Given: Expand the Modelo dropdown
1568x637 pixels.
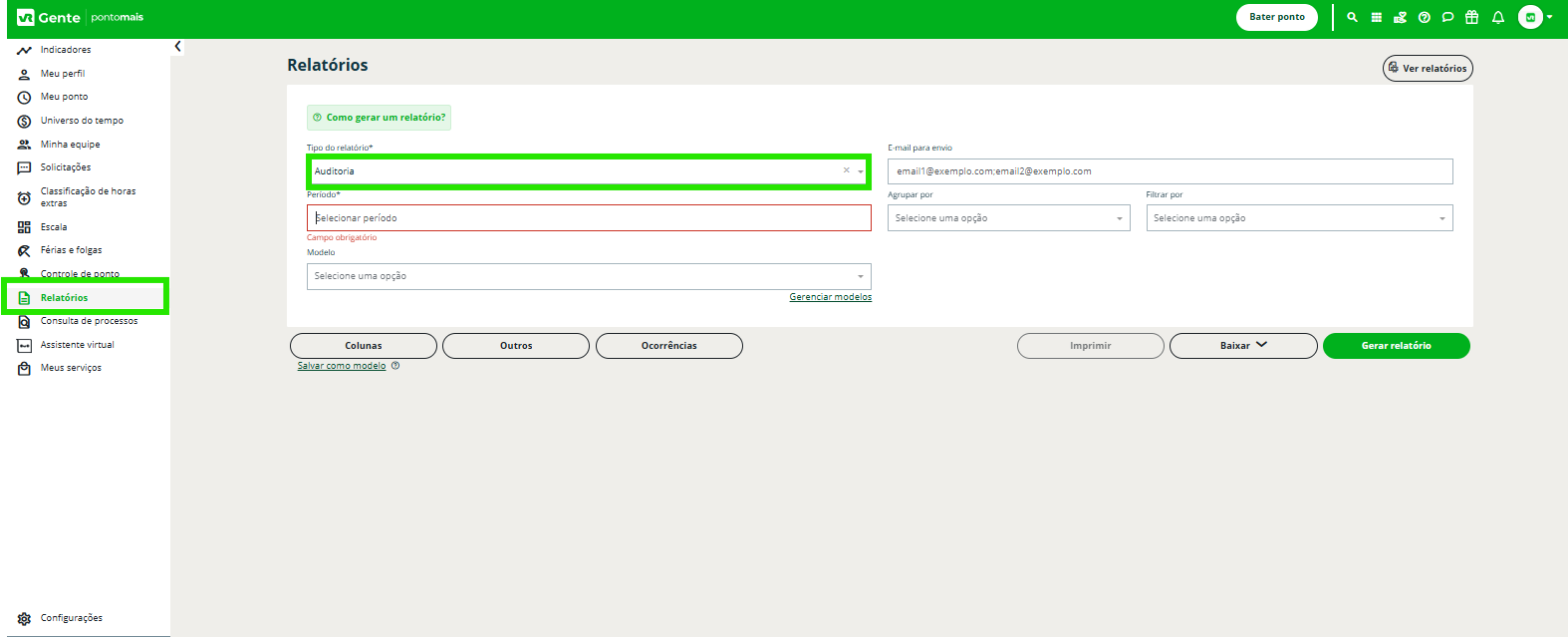Looking at the screenshot, I should click(588, 276).
